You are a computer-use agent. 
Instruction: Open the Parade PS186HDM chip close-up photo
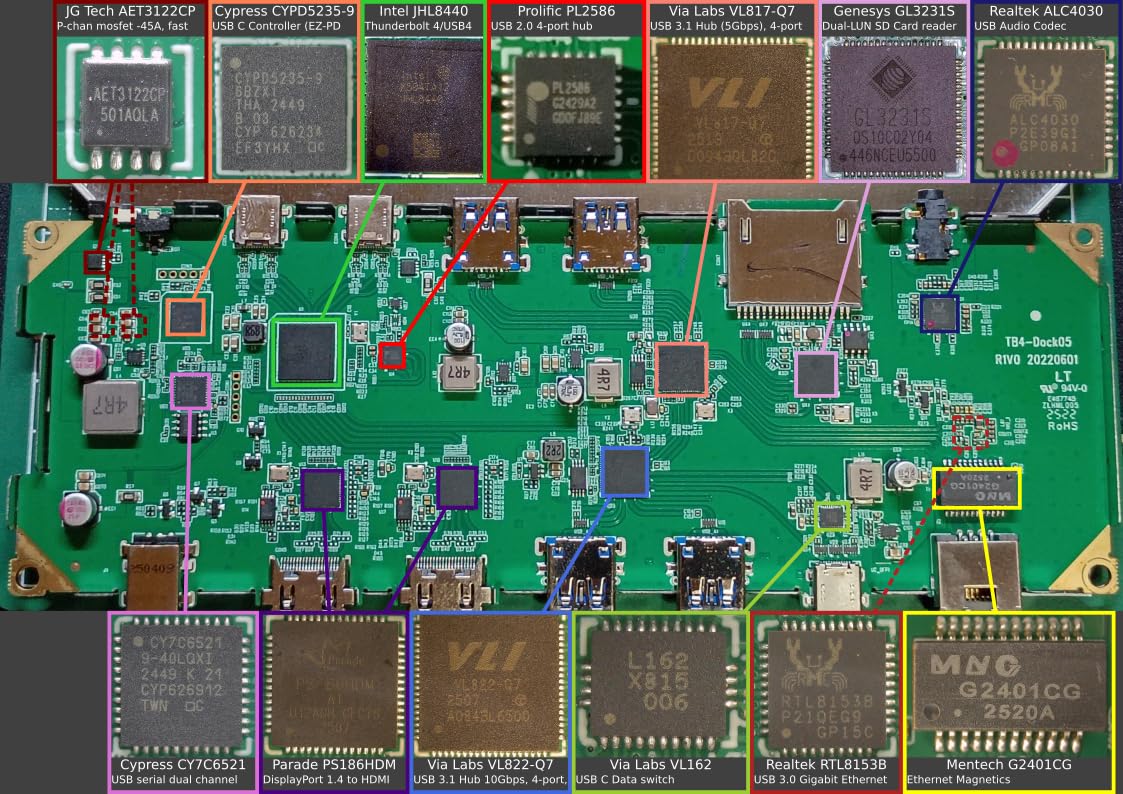pos(334,684)
